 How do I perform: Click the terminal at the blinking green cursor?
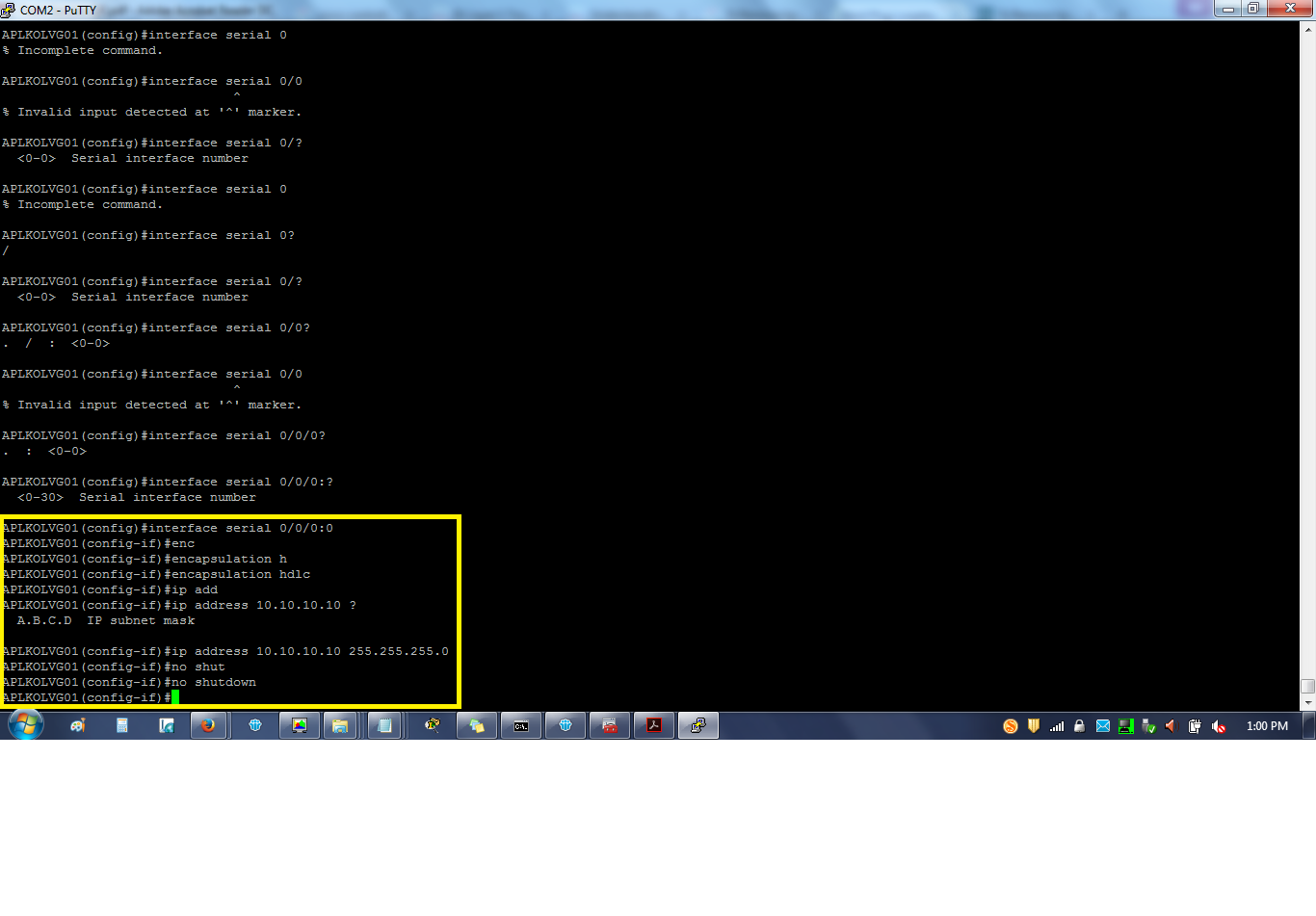click(x=174, y=696)
